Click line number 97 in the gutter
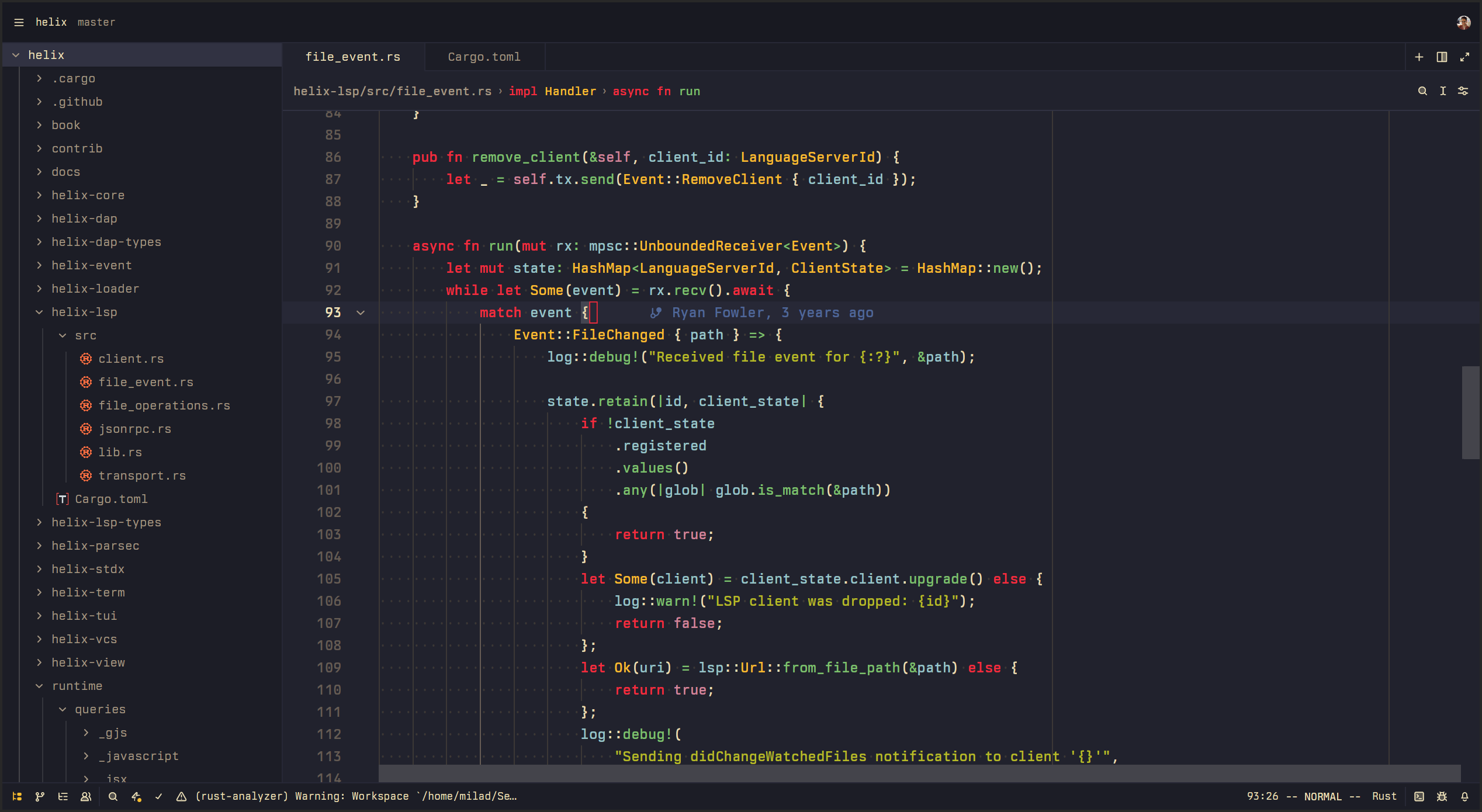 coord(333,401)
